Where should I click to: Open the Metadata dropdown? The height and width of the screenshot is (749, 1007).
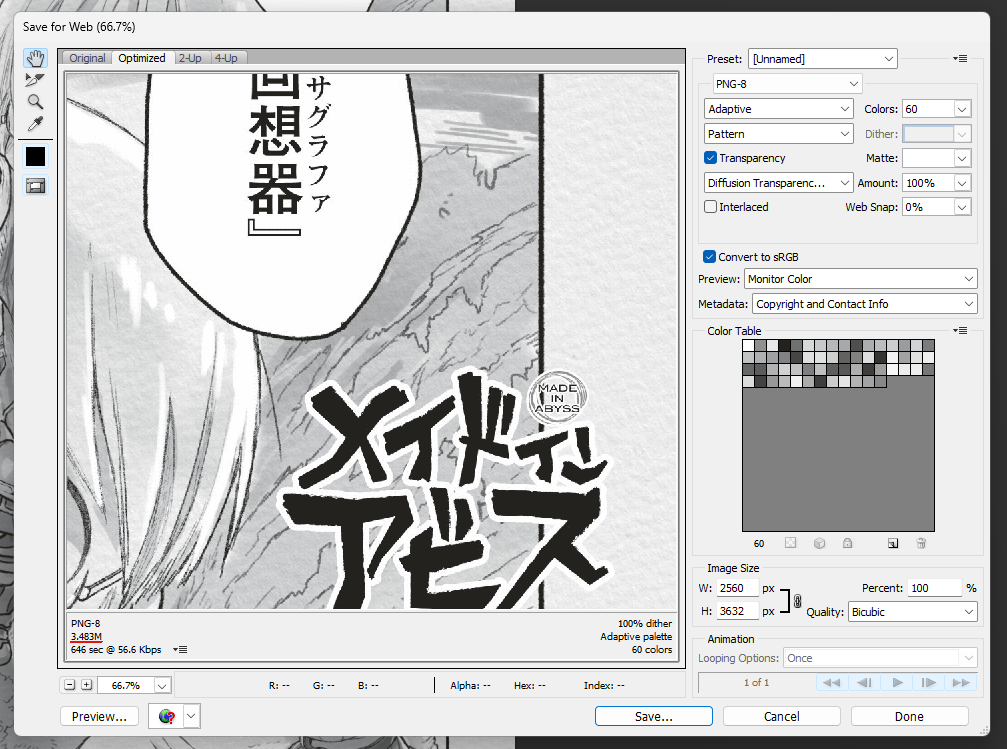point(864,304)
